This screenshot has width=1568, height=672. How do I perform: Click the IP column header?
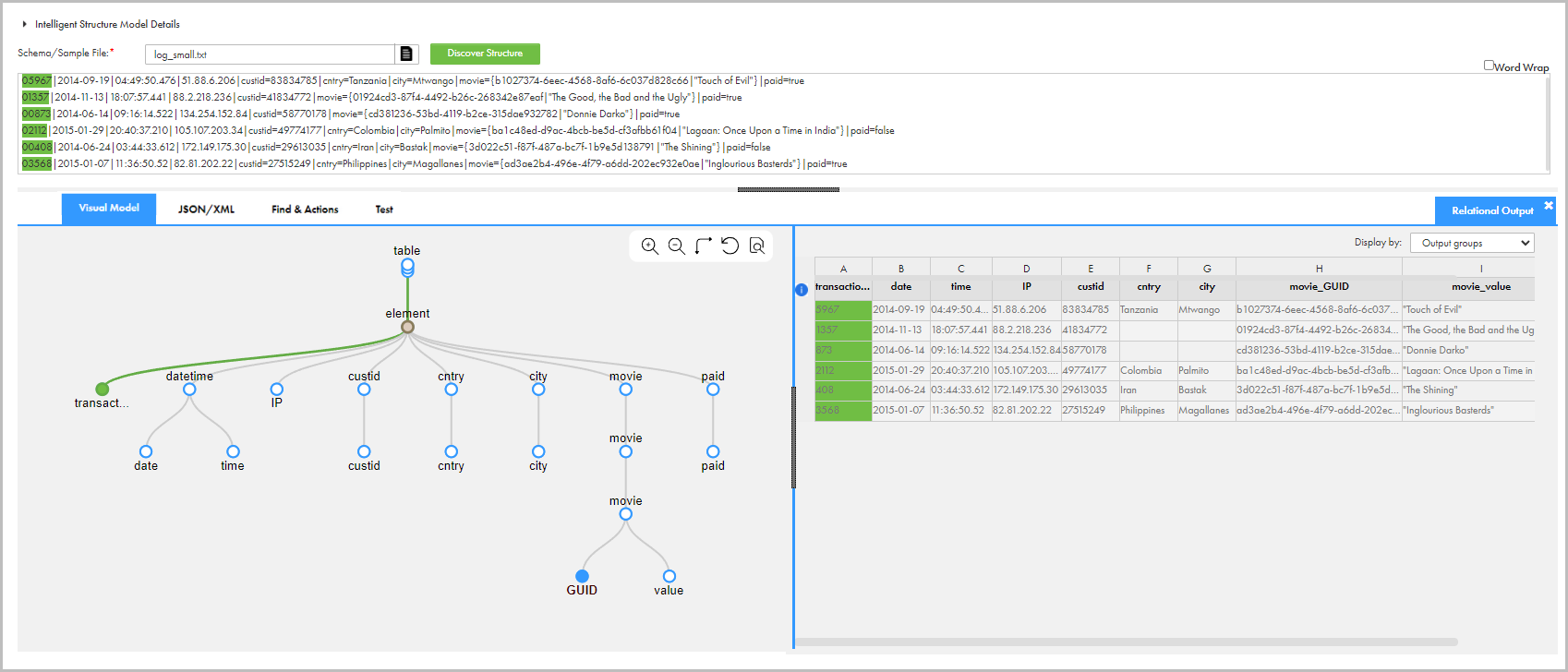[1026, 287]
